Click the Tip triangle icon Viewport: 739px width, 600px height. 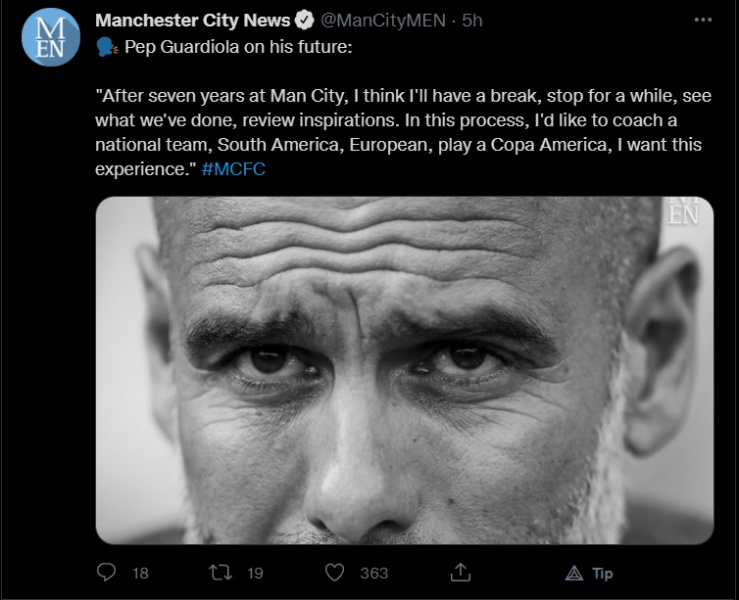coord(574,573)
